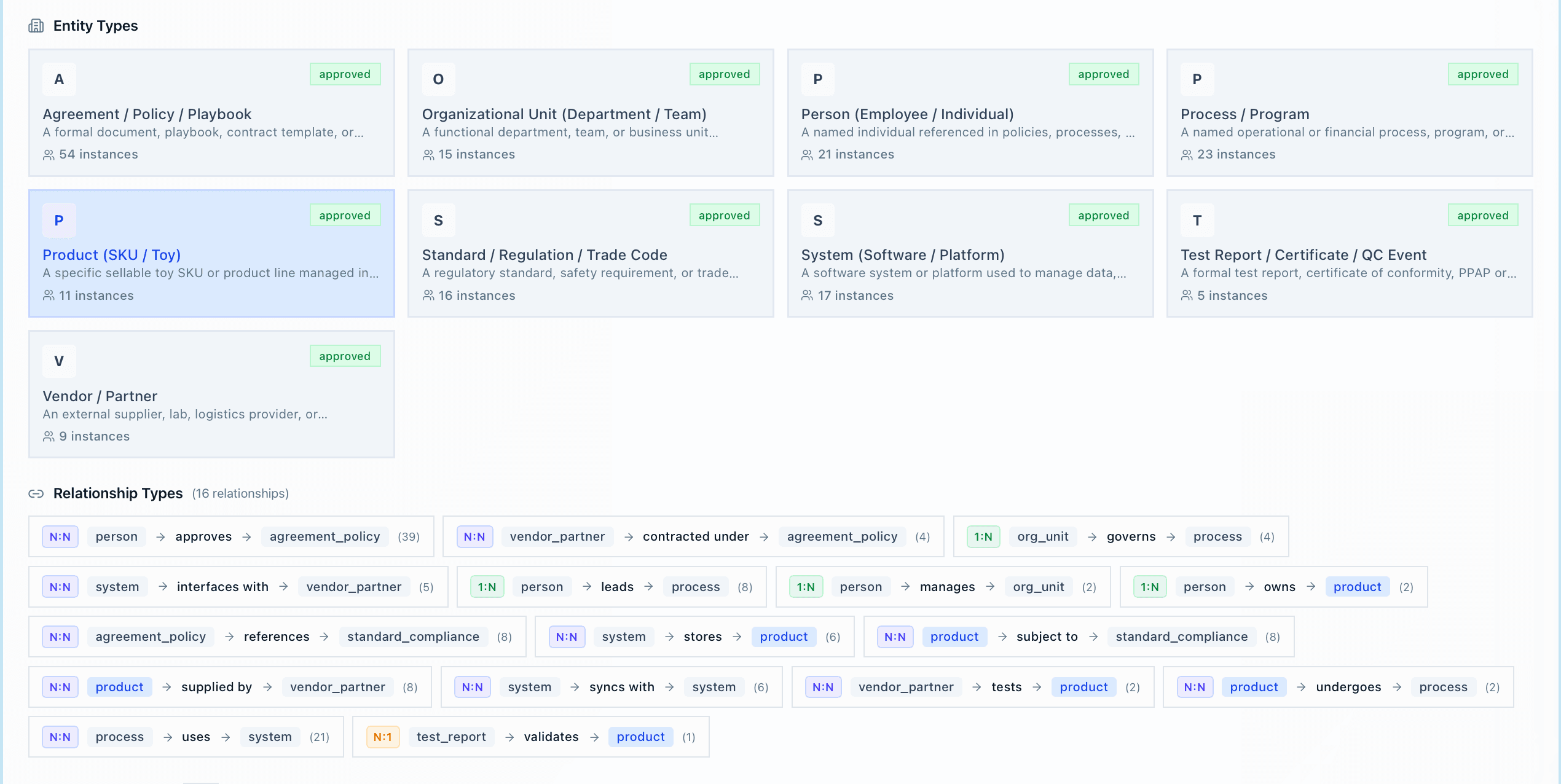Click the N:N badge on system syncs with system
Screen dimensions: 1561x784
coord(472,686)
